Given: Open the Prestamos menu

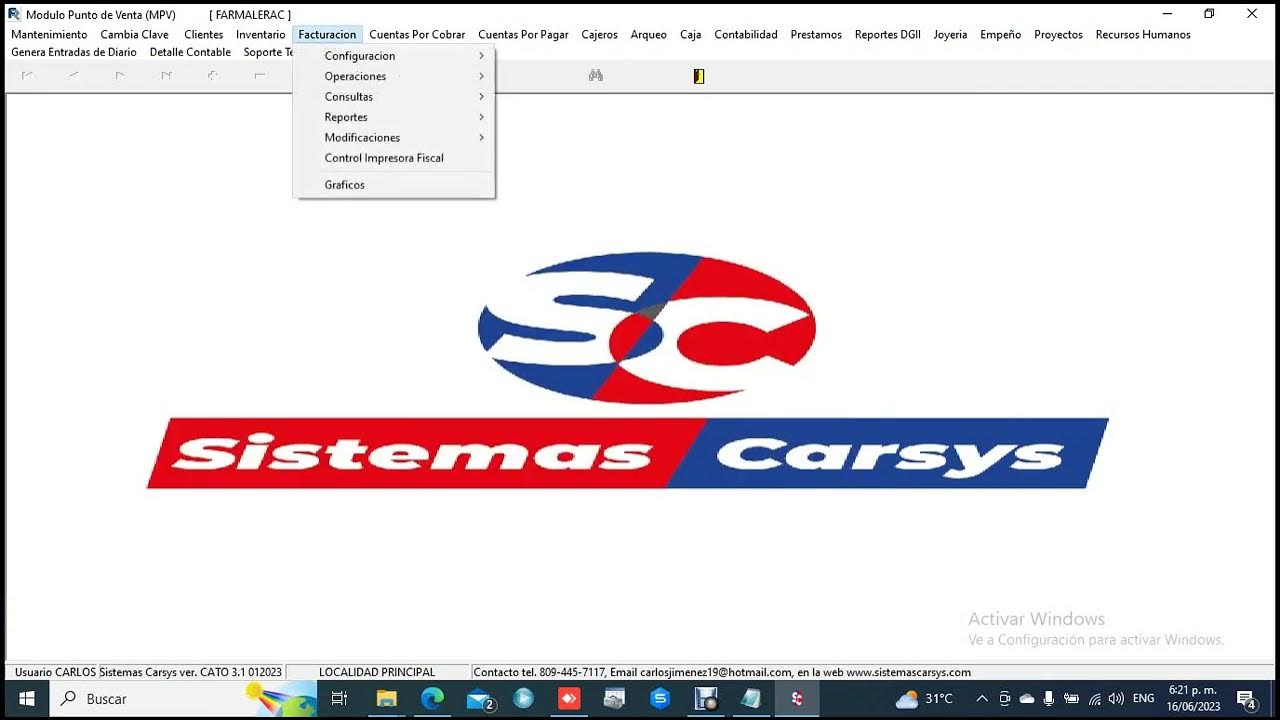Looking at the screenshot, I should click(816, 34).
